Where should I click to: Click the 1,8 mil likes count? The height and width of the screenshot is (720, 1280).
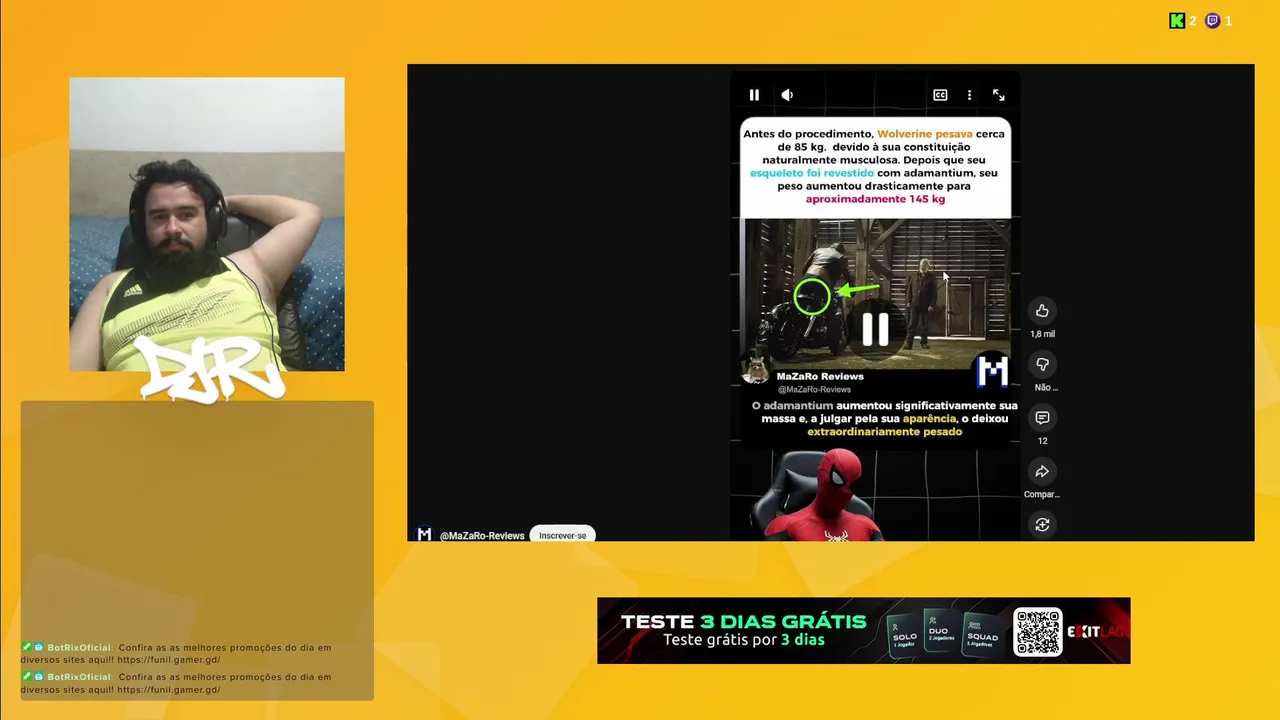[x=1042, y=334]
